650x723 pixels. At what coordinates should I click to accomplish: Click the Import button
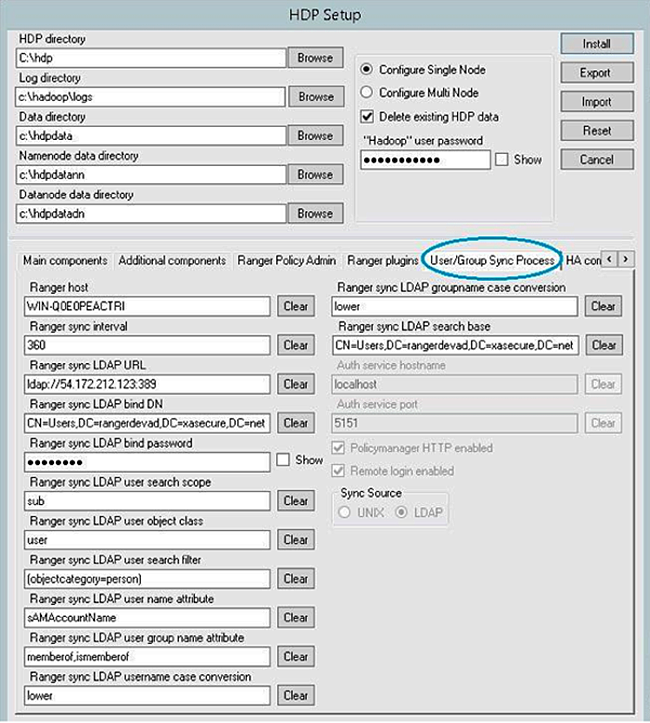click(x=597, y=101)
